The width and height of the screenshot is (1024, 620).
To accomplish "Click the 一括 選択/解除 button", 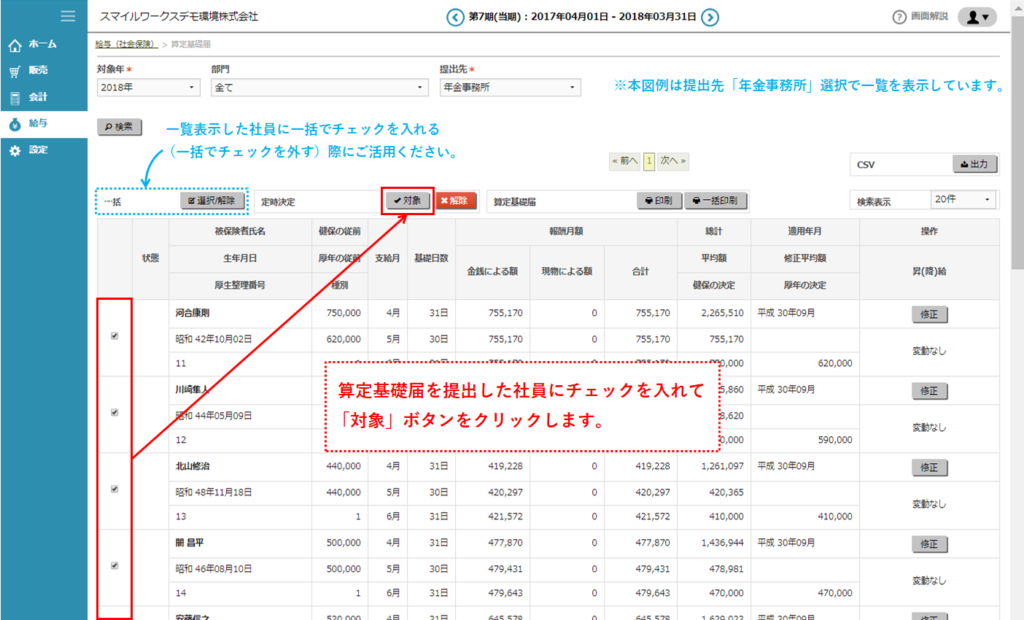I will coord(212,201).
